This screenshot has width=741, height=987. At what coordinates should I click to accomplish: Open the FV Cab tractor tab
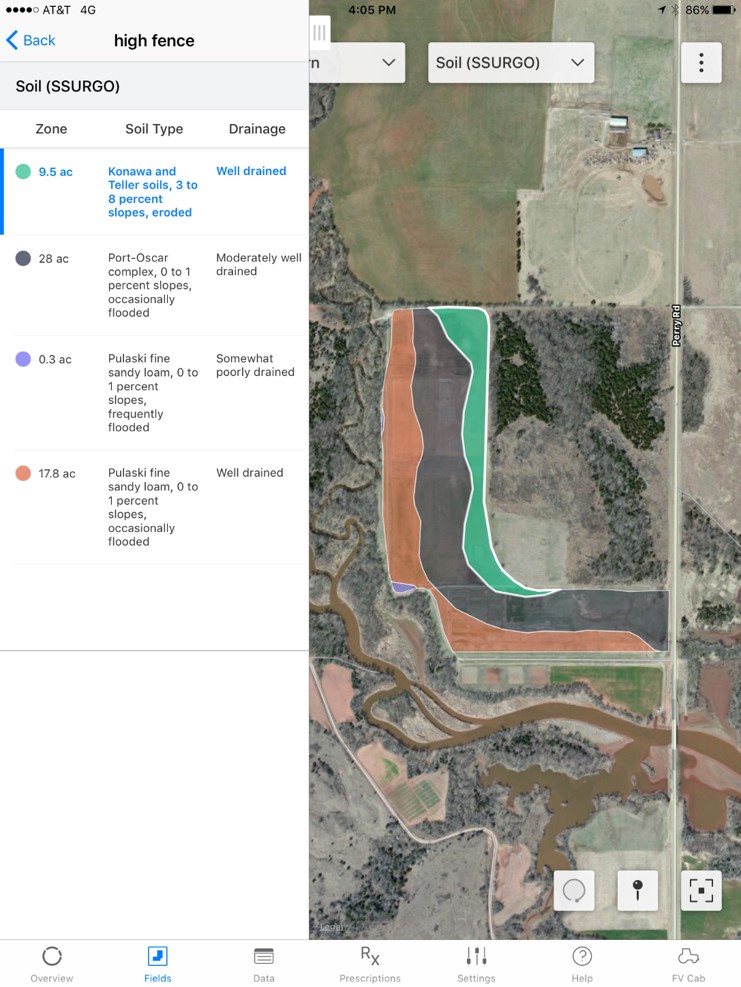point(688,962)
